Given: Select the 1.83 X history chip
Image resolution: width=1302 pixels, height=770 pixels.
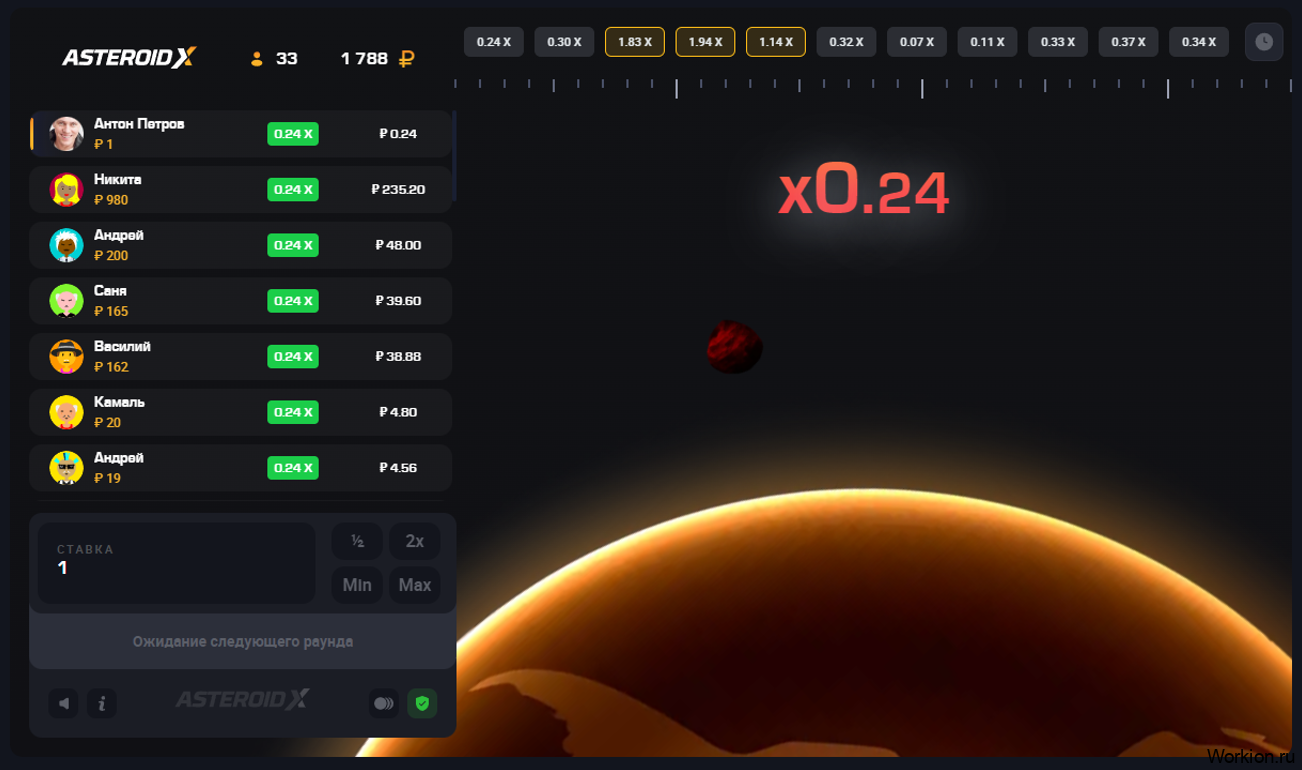Looking at the screenshot, I should (x=635, y=42).
